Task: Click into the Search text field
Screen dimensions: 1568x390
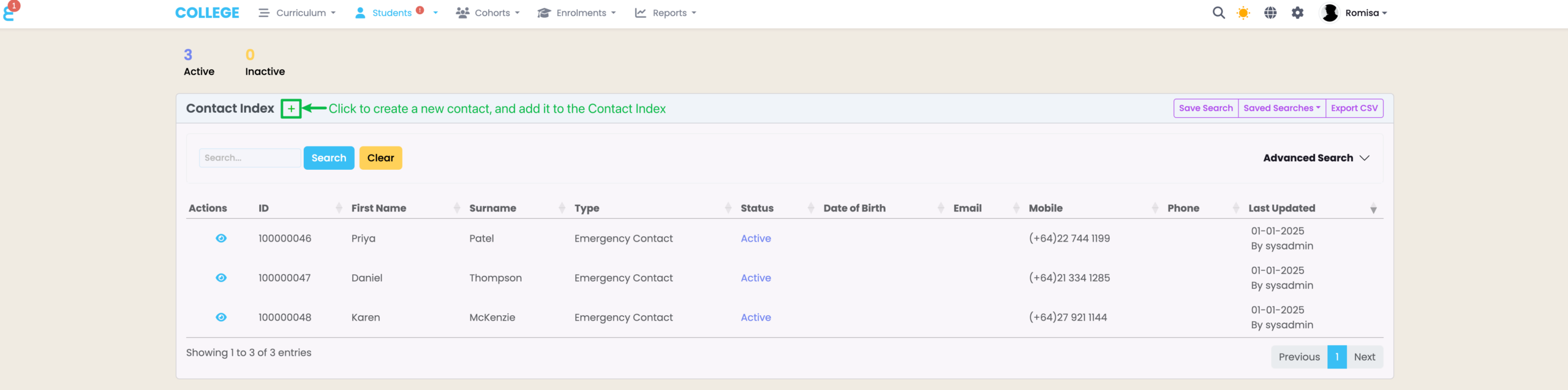Action: pyautogui.click(x=250, y=158)
